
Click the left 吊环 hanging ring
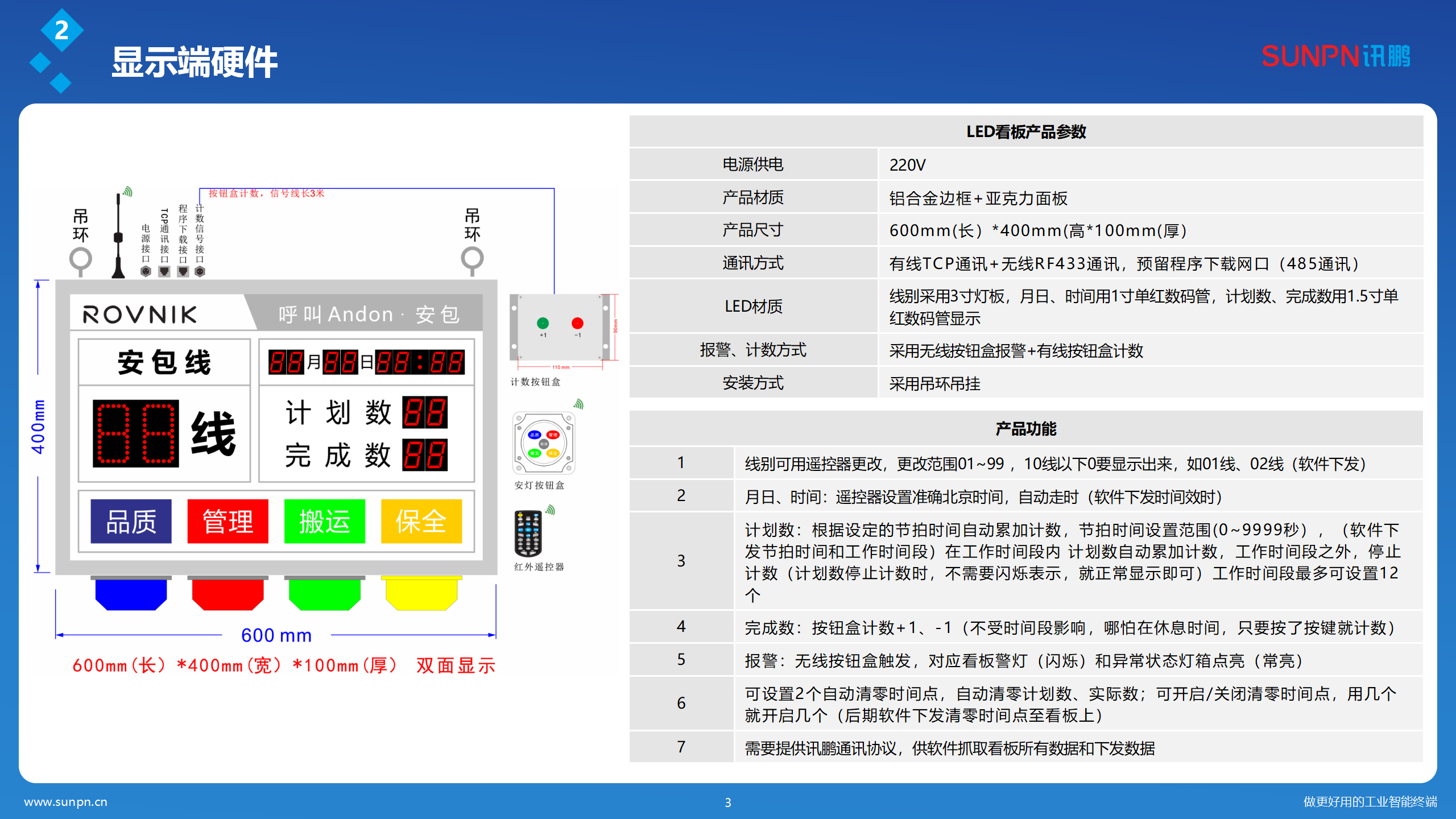click(x=81, y=259)
